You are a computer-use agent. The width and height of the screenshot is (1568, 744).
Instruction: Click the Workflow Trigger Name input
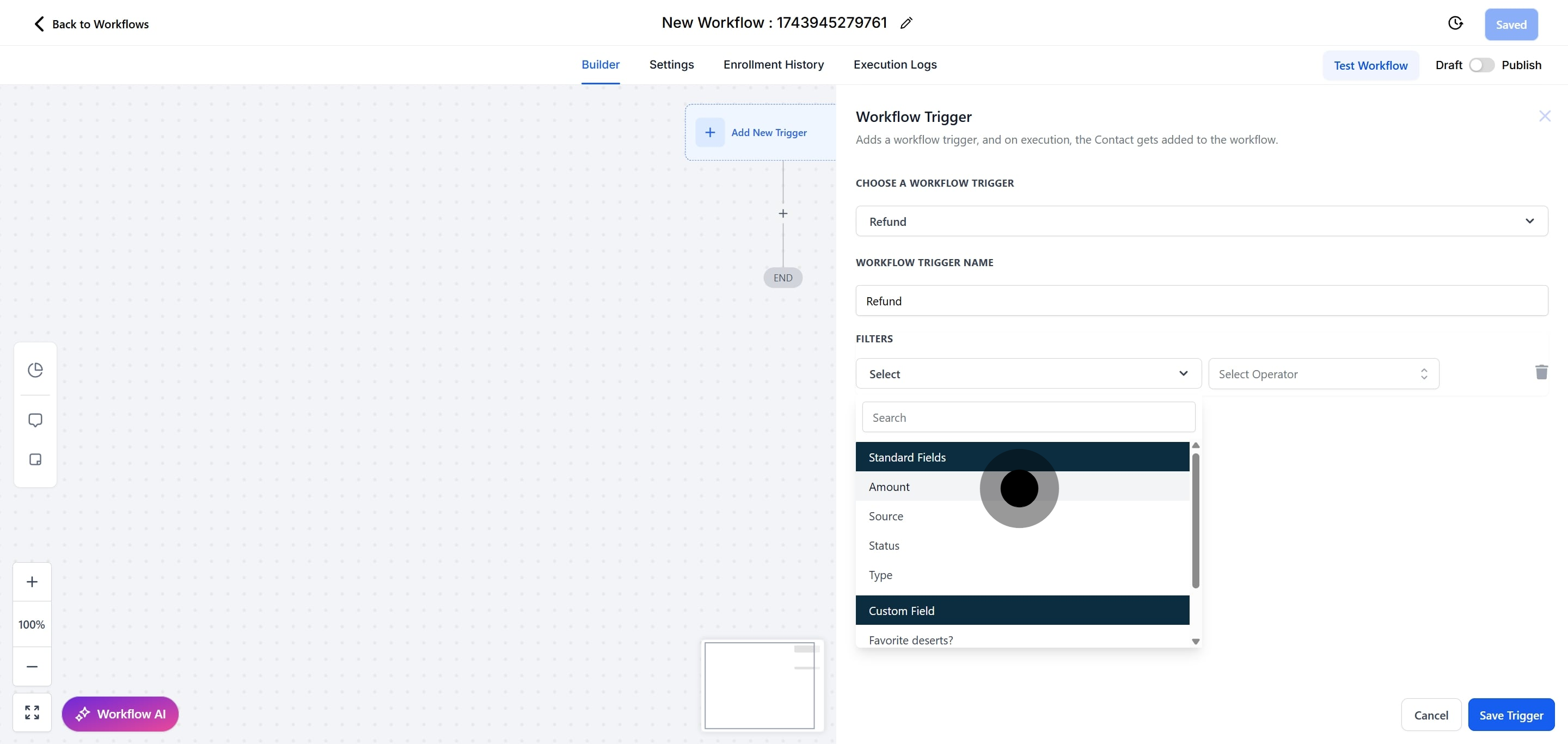(1202, 300)
